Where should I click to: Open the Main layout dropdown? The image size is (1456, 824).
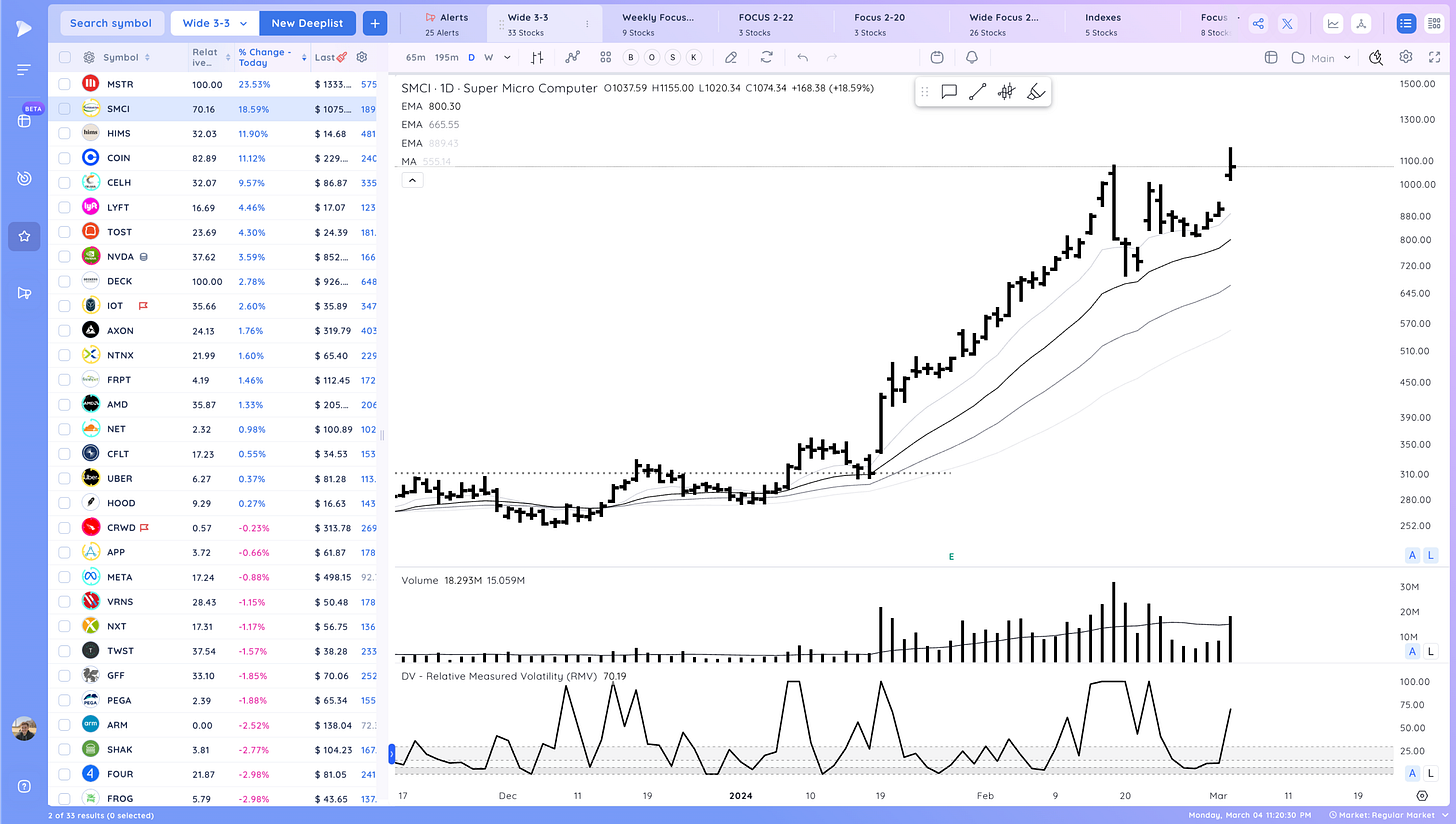coord(1322,58)
